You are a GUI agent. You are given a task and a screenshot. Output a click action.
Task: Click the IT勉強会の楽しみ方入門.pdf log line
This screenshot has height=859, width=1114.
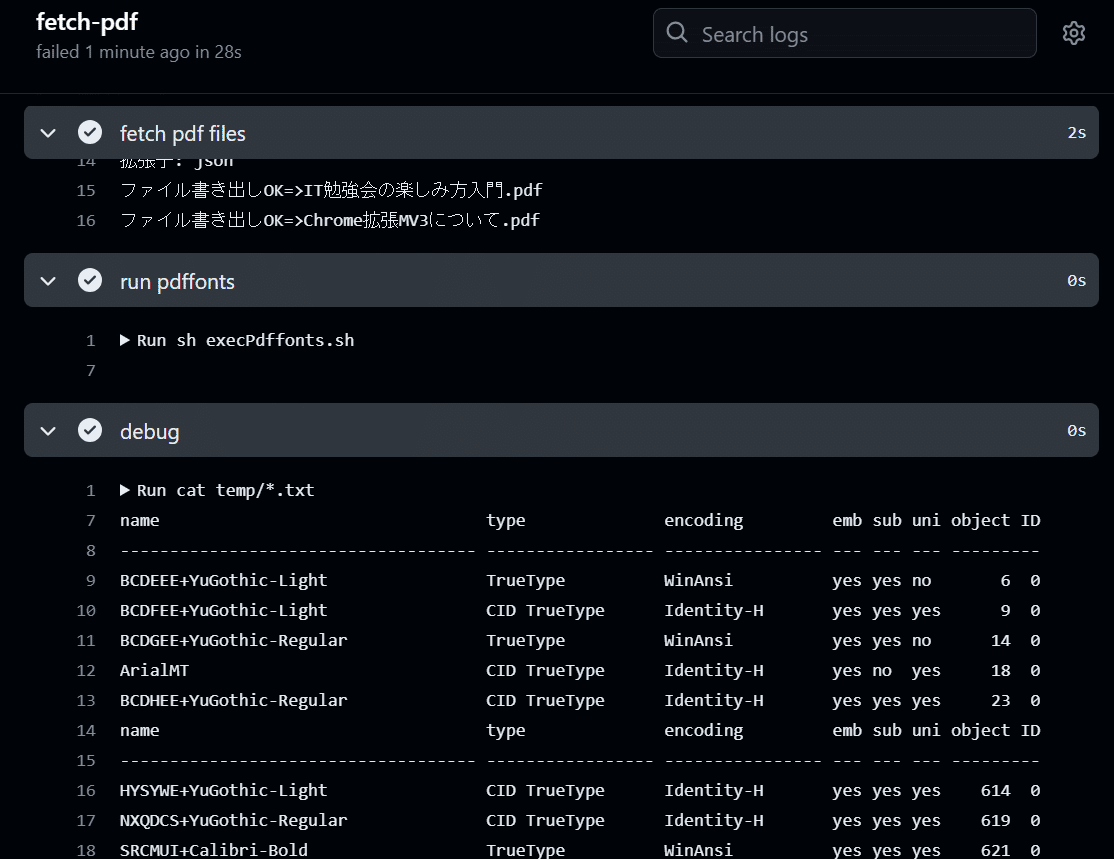click(331, 190)
